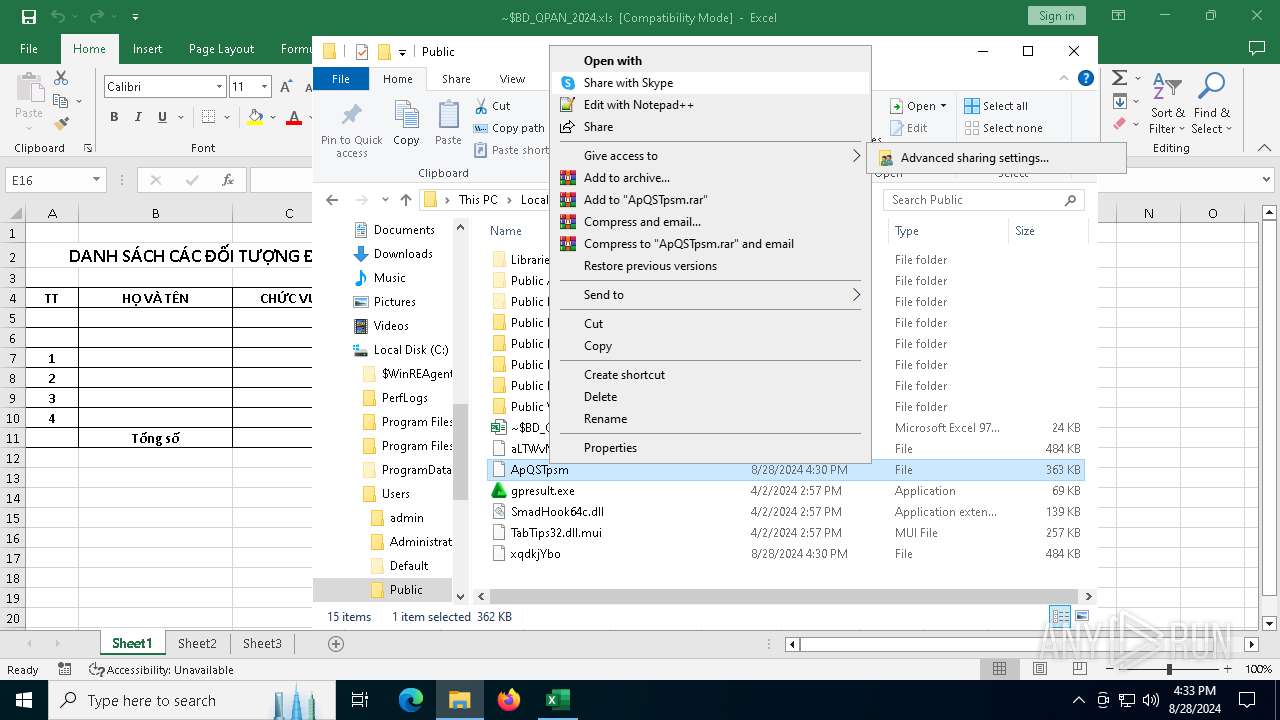
Task: Click the Cut scissors in Explorer ribbon
Action: (482, 106)
